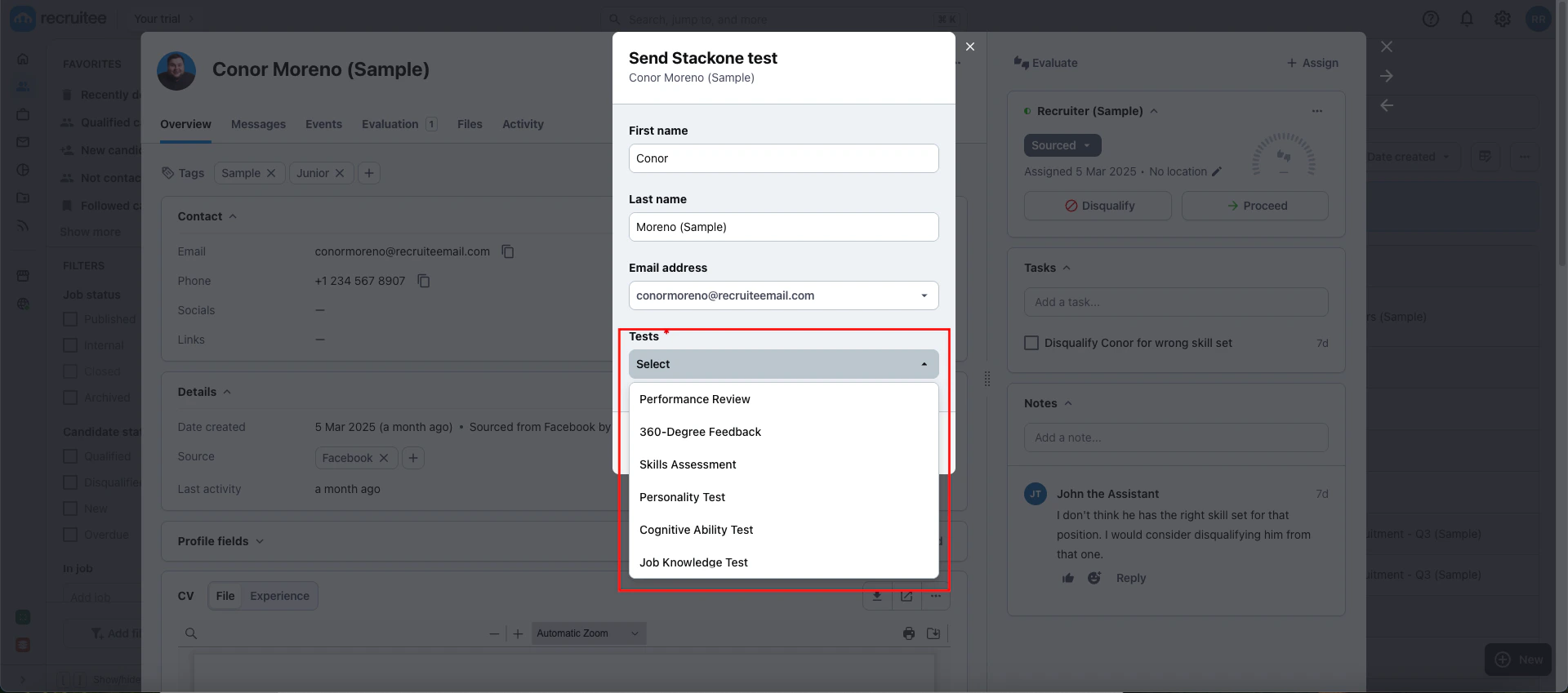Screen dimensions: 1568x693
Task: Open settings gear in top bar
Action: click(x=1503, y=19)
